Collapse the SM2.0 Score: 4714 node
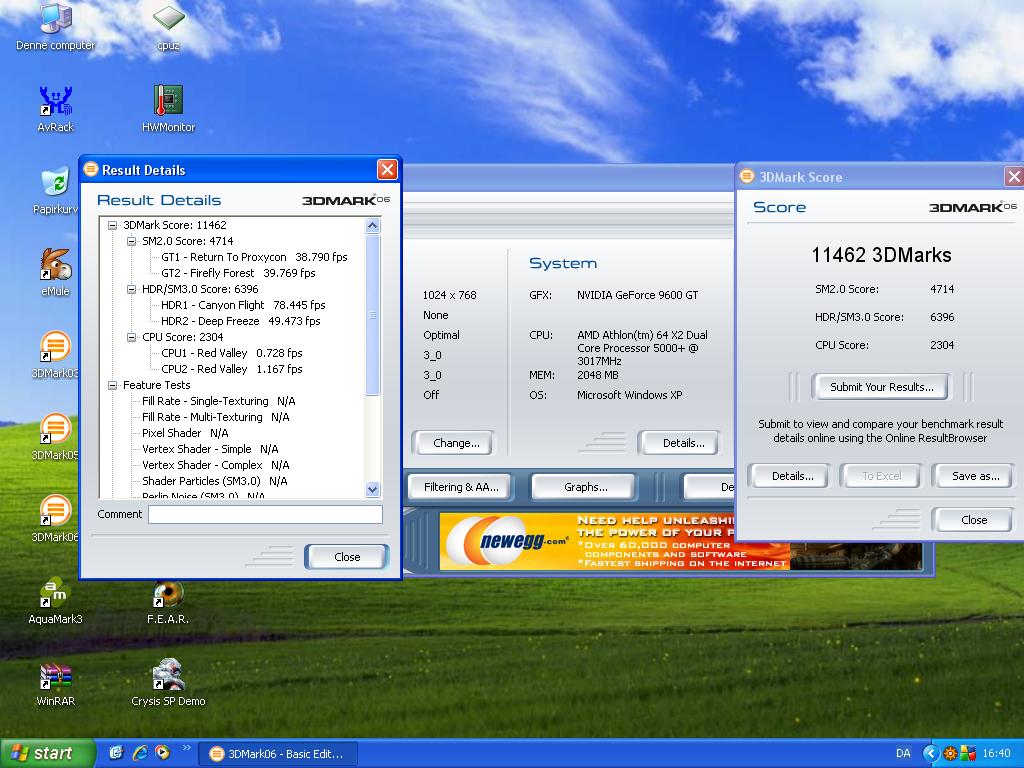The image size is (1024, 768). pos(131,241)
